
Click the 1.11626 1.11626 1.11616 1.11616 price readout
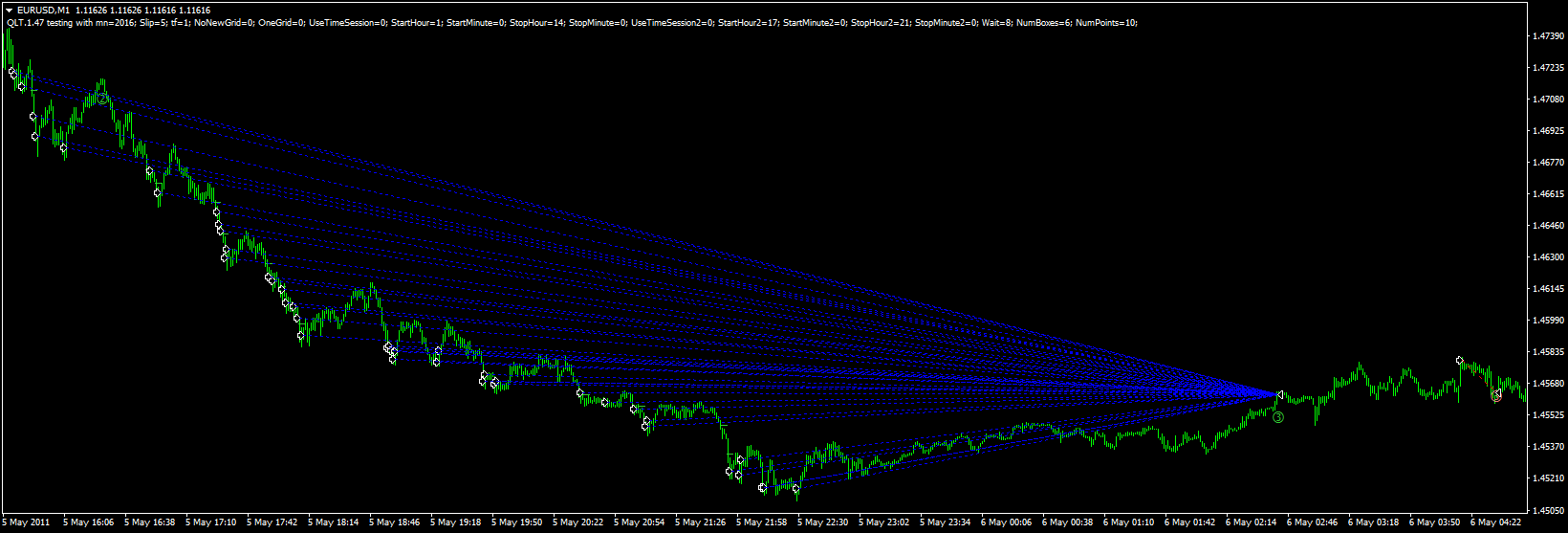pyautogui.click(x=142, y=11)
